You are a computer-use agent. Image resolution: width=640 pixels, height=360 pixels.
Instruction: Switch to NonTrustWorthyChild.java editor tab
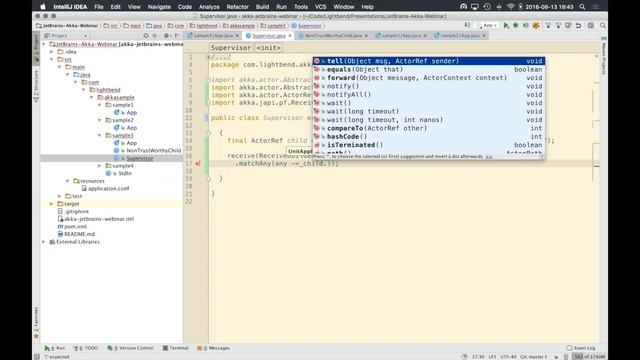coord(333,36)
